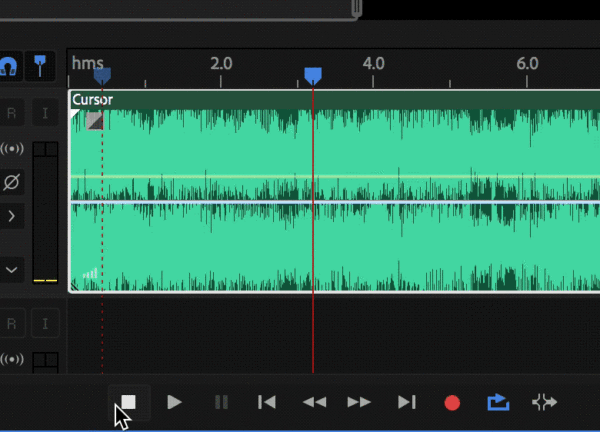600x432 pixels.
Task: Expand the right-pointing chevron on first track
Action: click(11, 216)
